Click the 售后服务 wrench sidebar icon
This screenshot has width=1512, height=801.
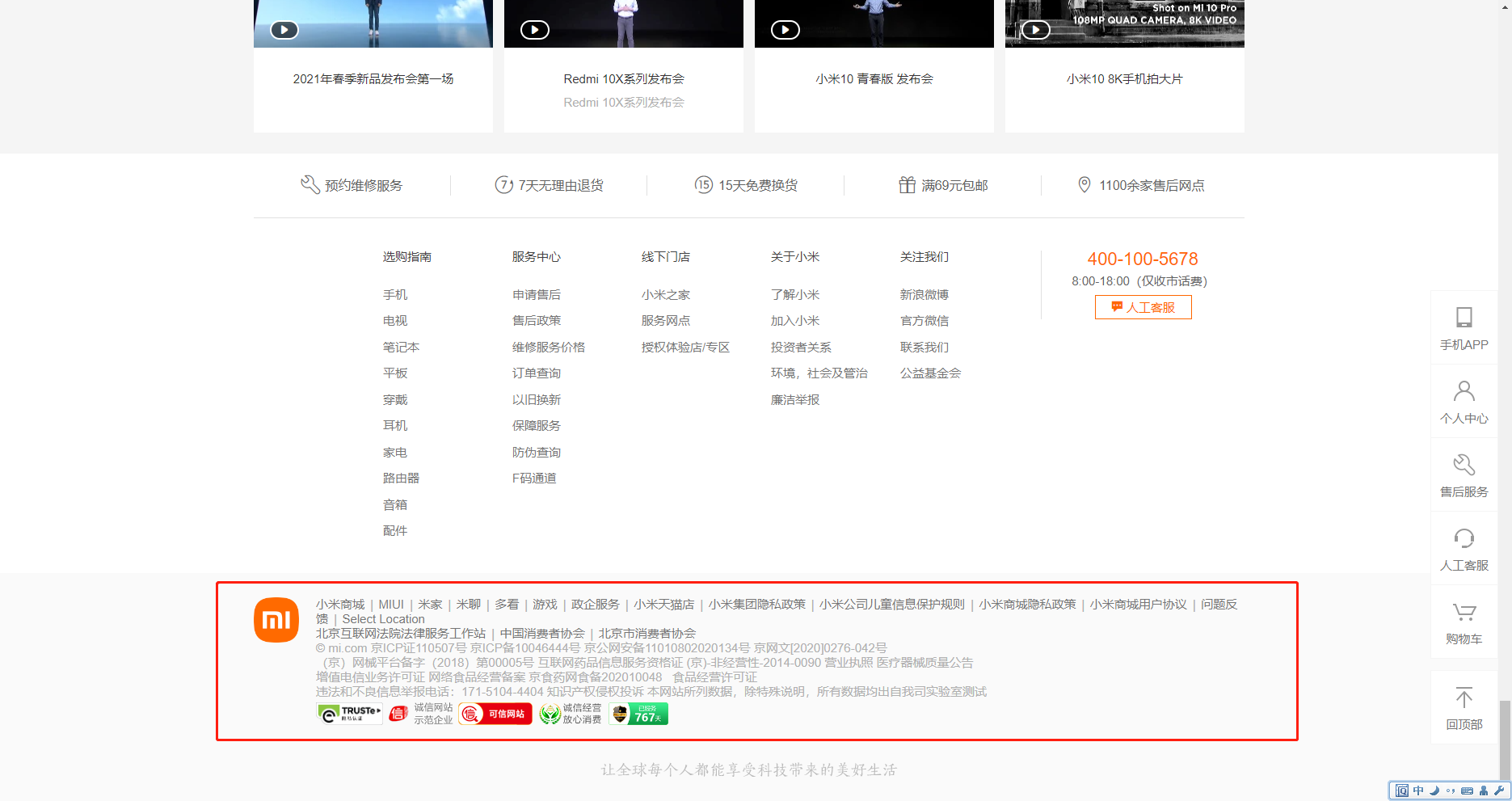click(x=1464, y=474)
